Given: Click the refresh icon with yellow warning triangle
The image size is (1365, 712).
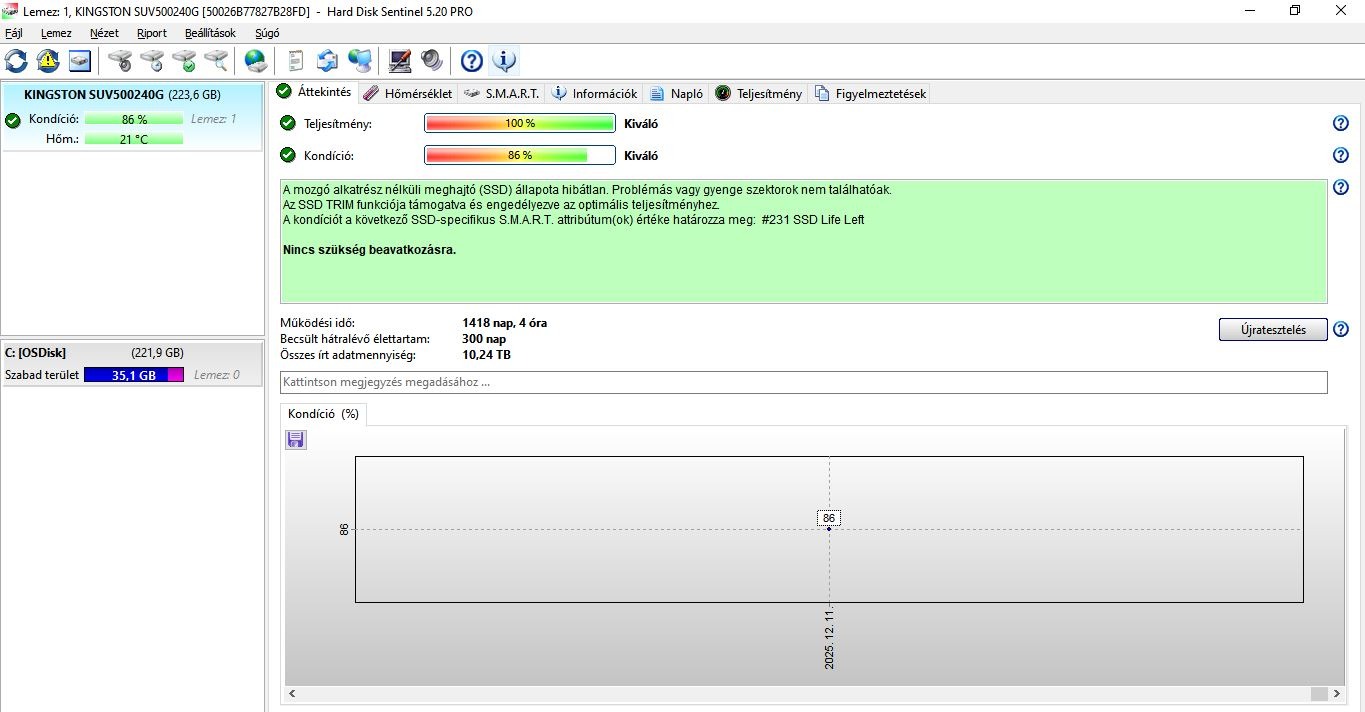Looking at the screenshot, I should [x=48, y=61].
